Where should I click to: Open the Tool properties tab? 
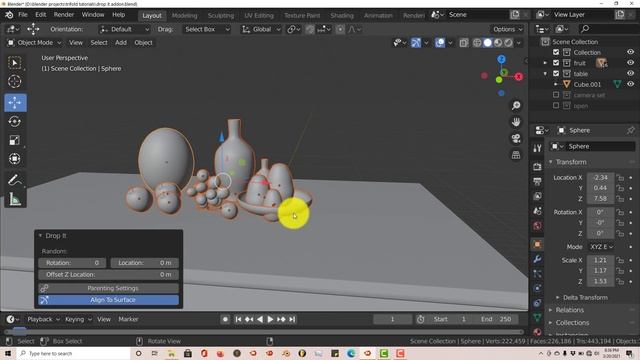537,148
